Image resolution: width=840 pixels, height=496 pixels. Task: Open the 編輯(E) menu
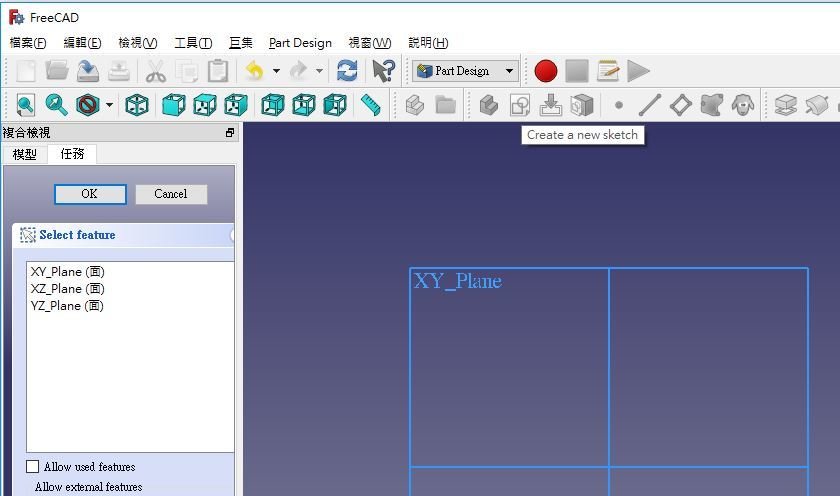coord(82,43)
